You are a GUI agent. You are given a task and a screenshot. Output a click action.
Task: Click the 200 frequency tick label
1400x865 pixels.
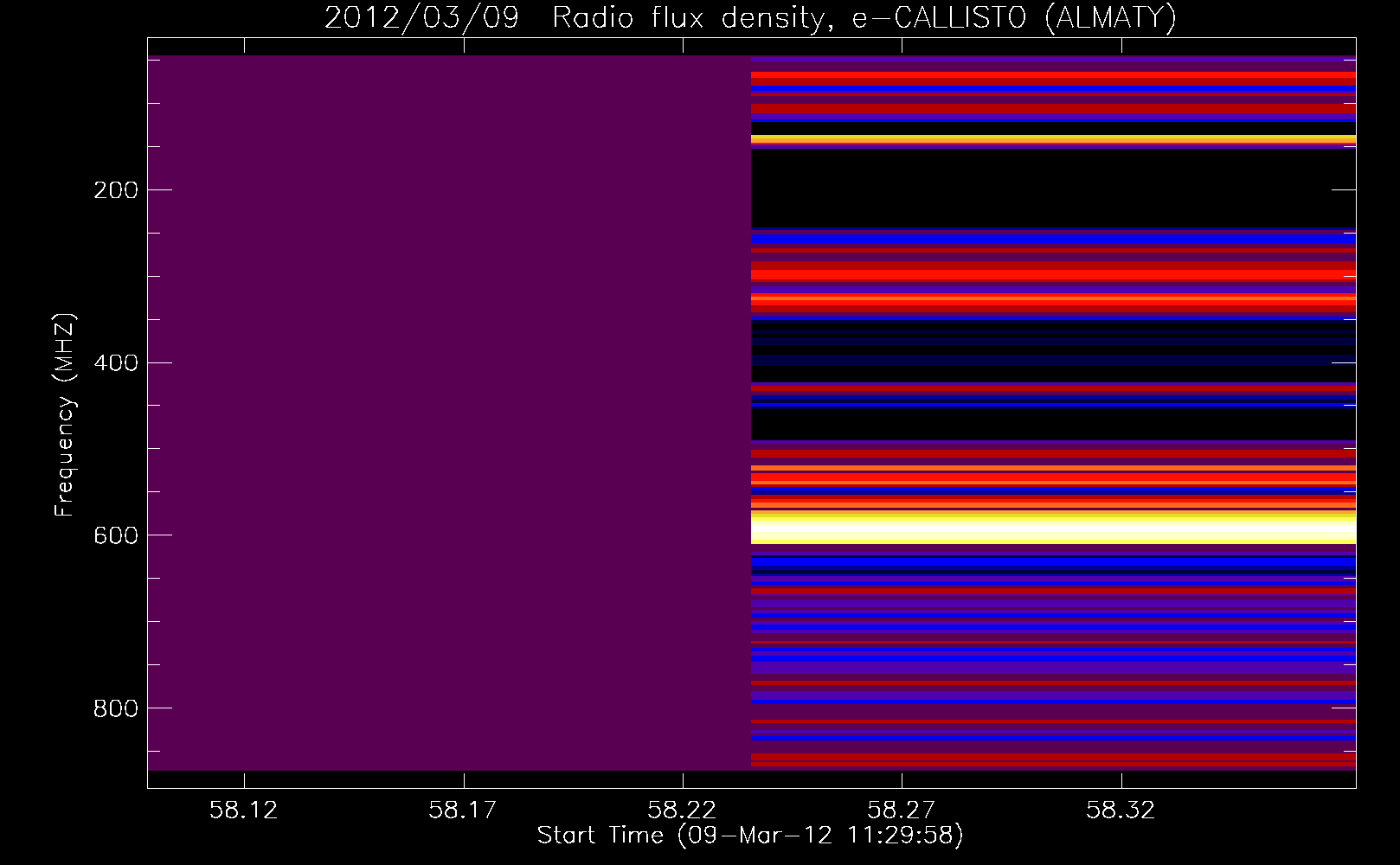[115, 190]
